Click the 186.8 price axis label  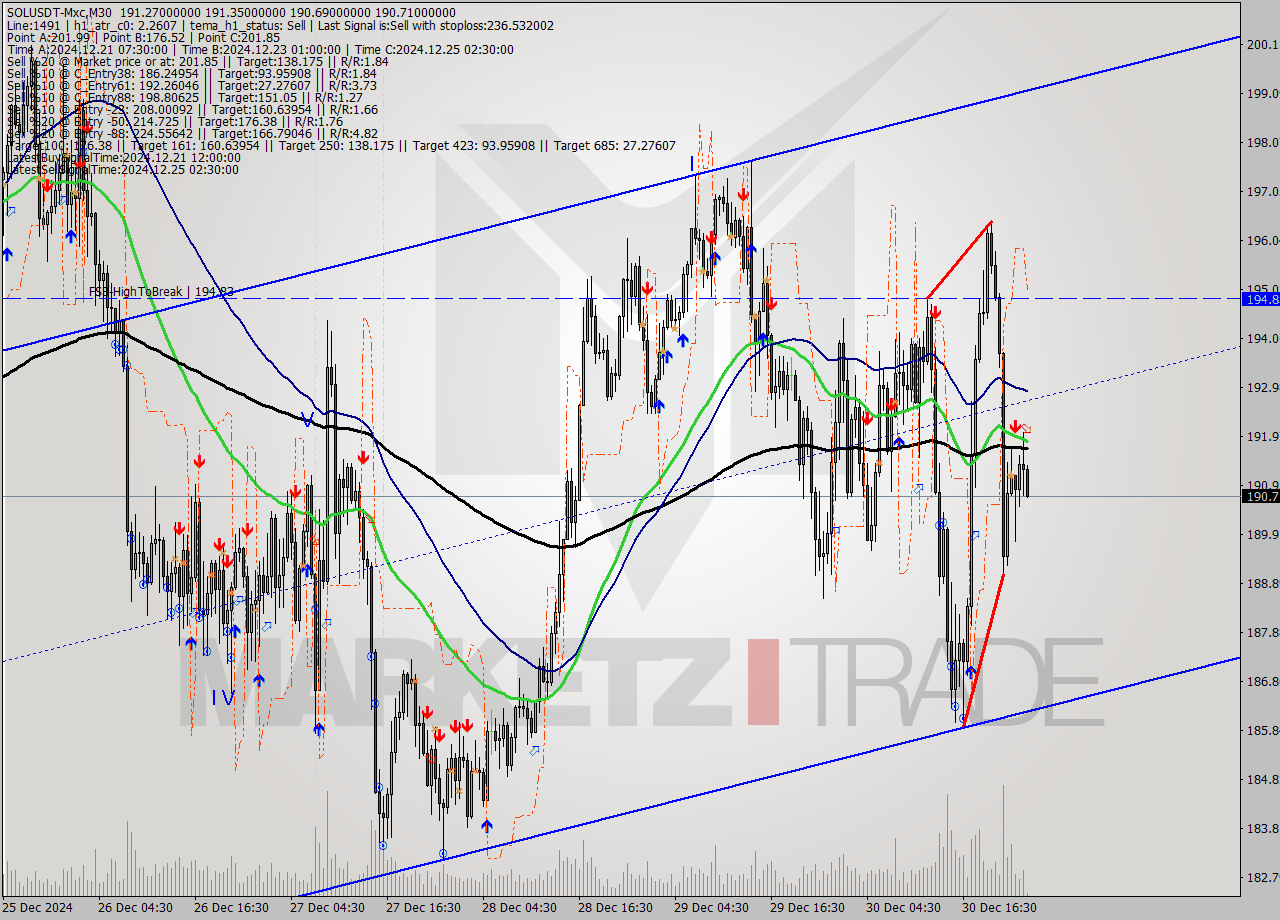[1262, 681]
